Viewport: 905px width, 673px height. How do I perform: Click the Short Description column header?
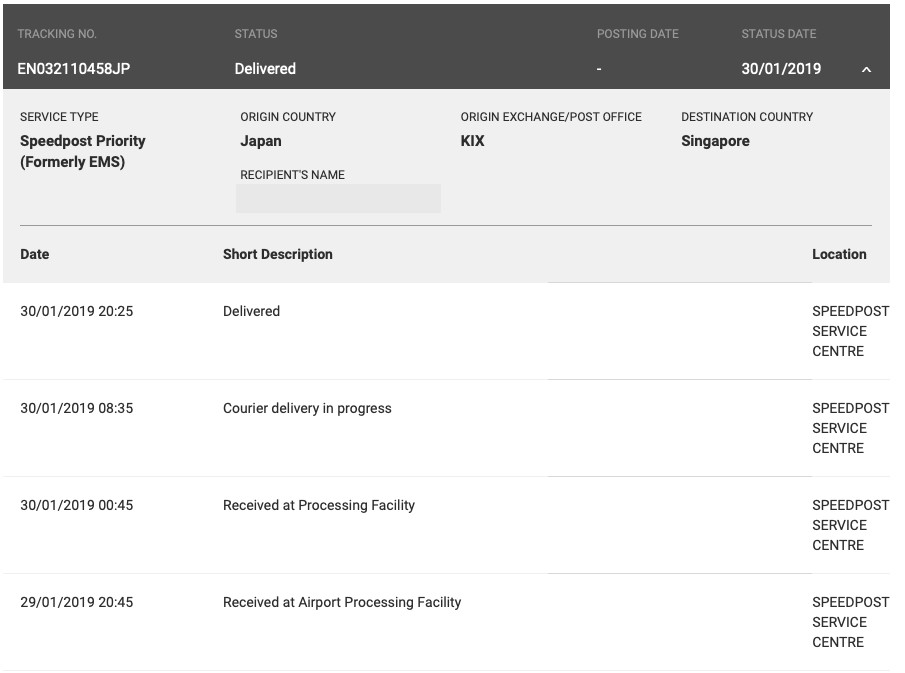pyautogui.click(x=278, y=255)
